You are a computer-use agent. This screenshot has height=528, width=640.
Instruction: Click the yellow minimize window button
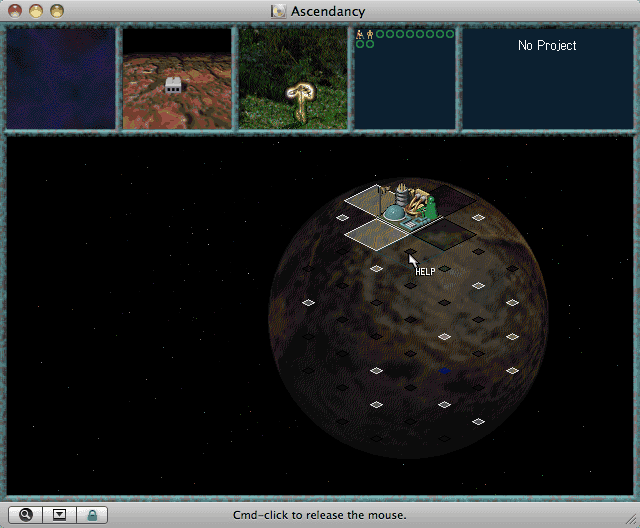(36, 11)
